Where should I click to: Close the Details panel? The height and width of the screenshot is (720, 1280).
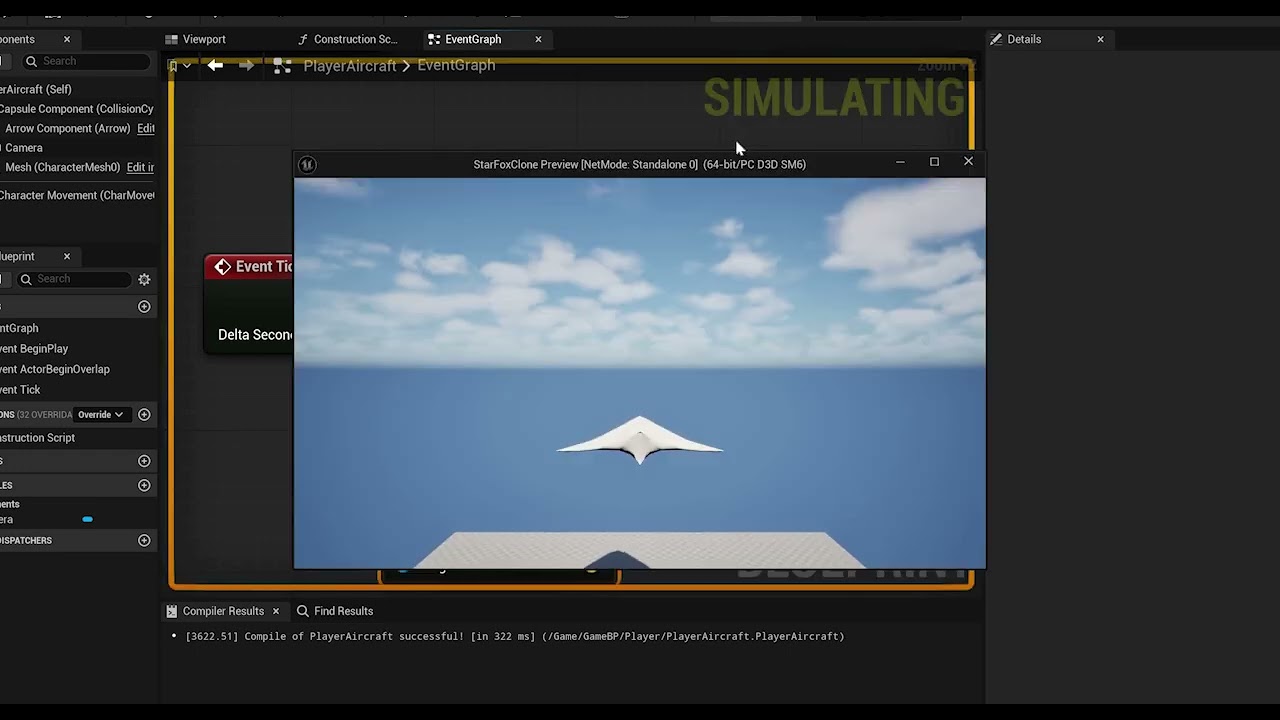point(1100,39)
